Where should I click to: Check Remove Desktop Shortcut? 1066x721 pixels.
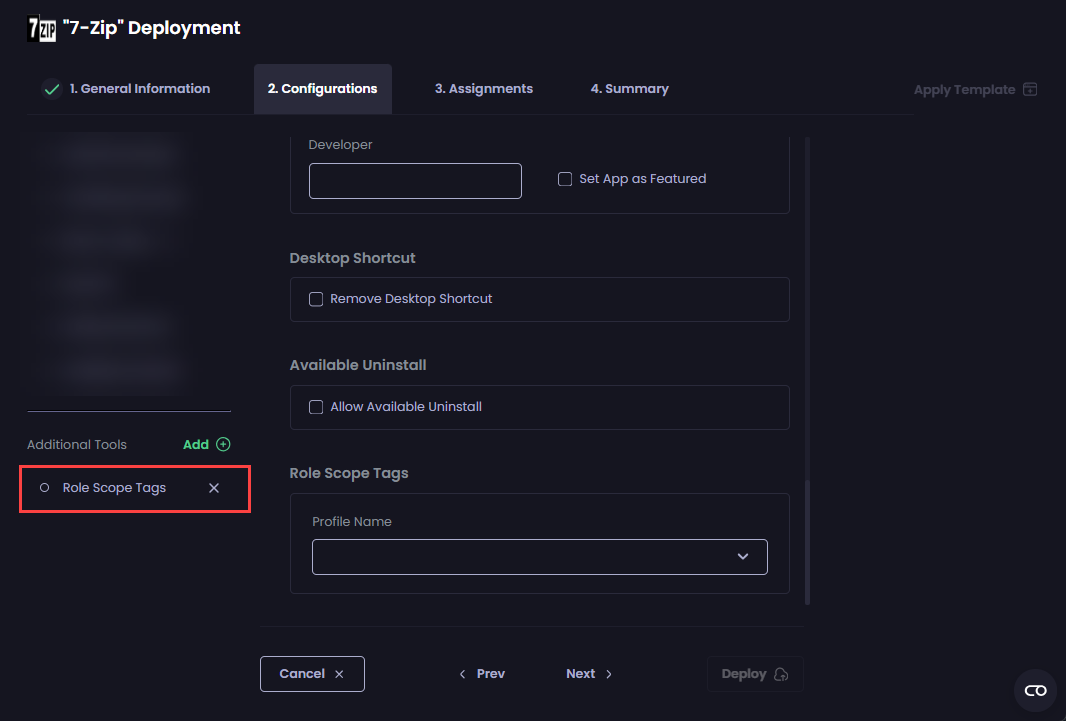click(x=316, y=298)
